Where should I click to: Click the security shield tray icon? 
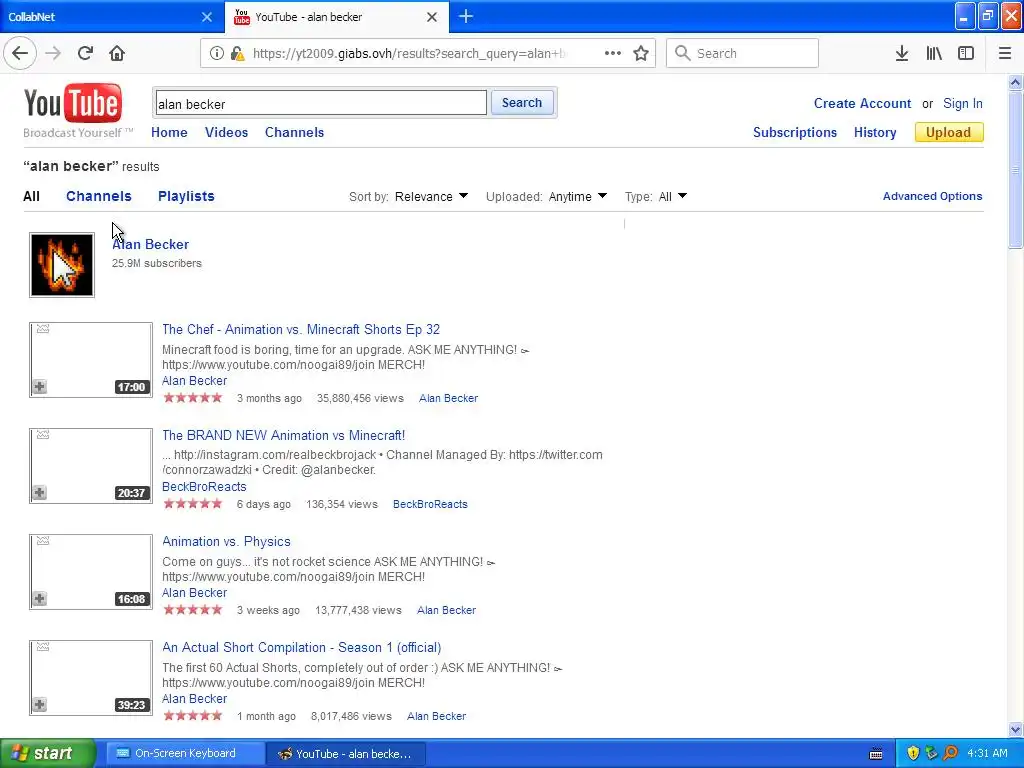point(913,753)
